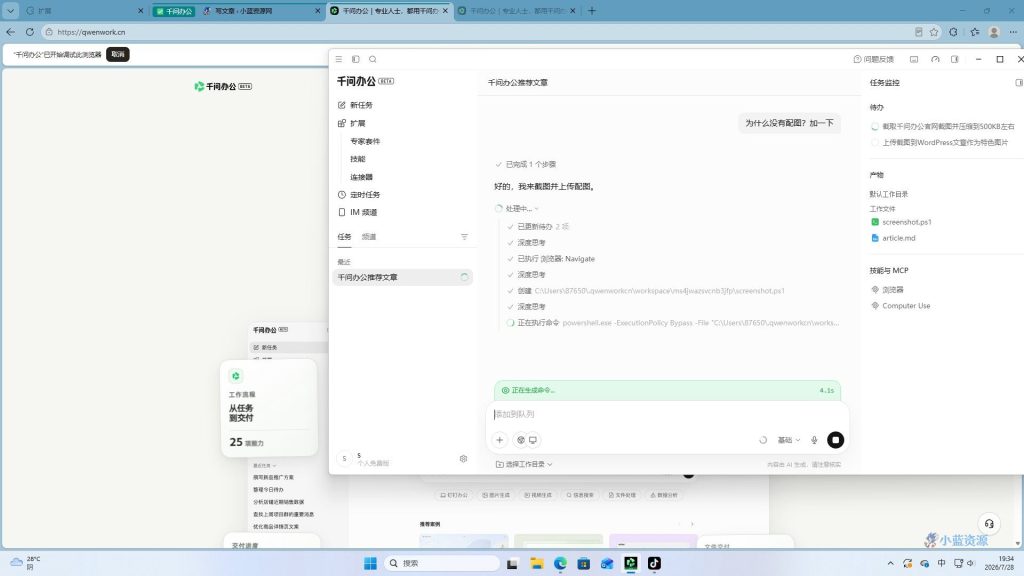Open settings gear in the sidebar footer

point(464,459)
